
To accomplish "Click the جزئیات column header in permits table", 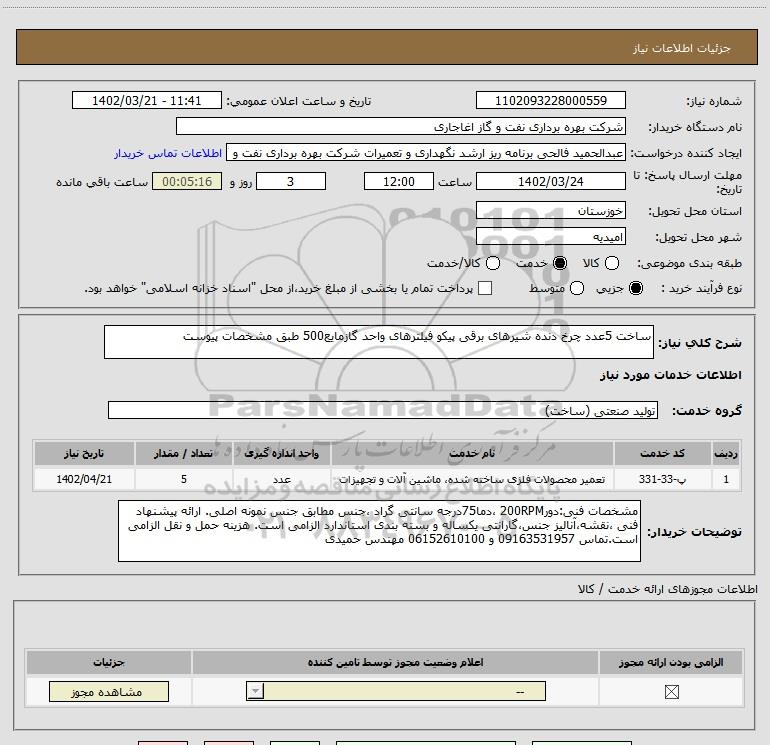I will (109, 662).
